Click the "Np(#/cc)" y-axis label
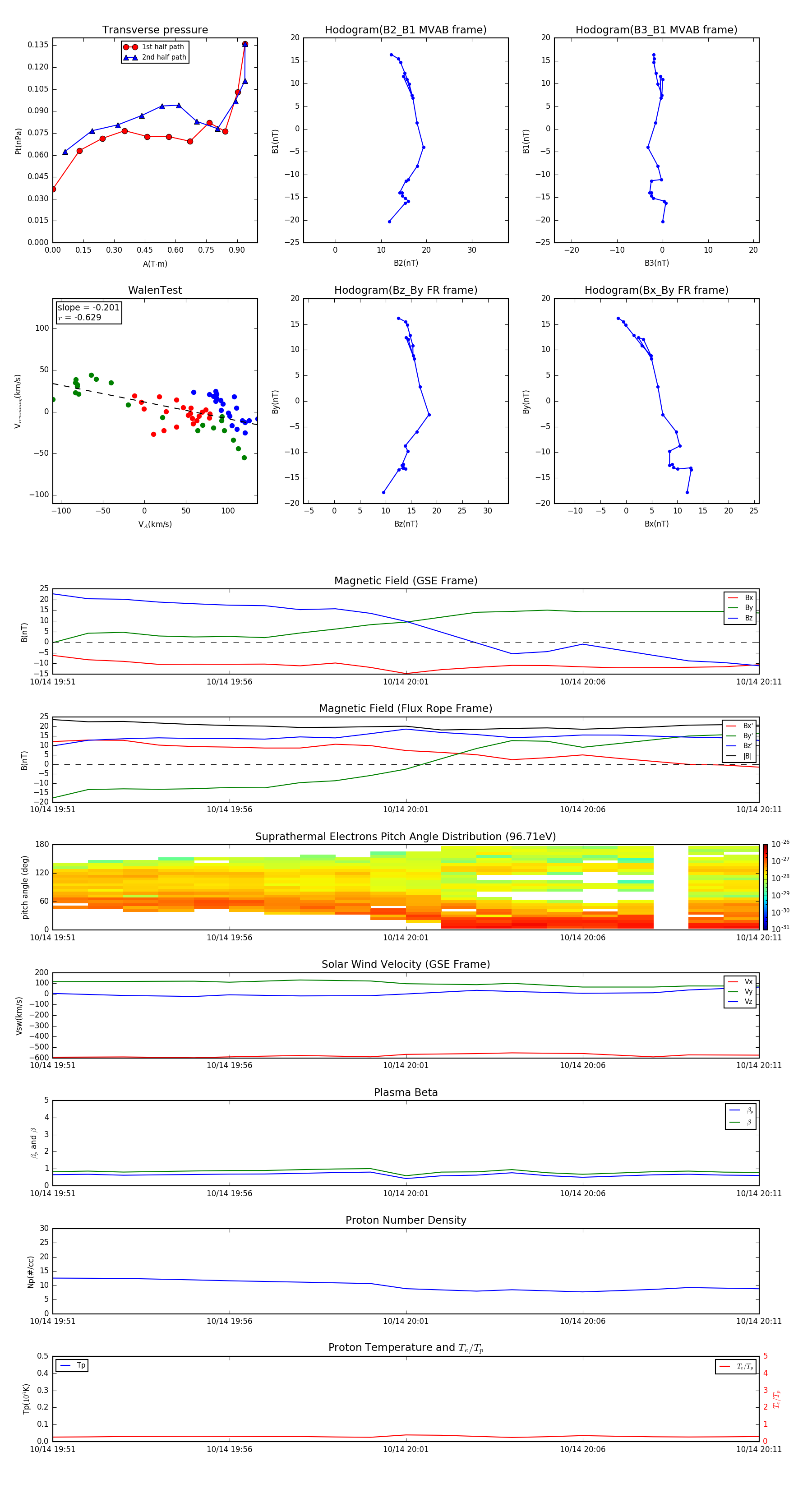 click(x=31, y=1271)
